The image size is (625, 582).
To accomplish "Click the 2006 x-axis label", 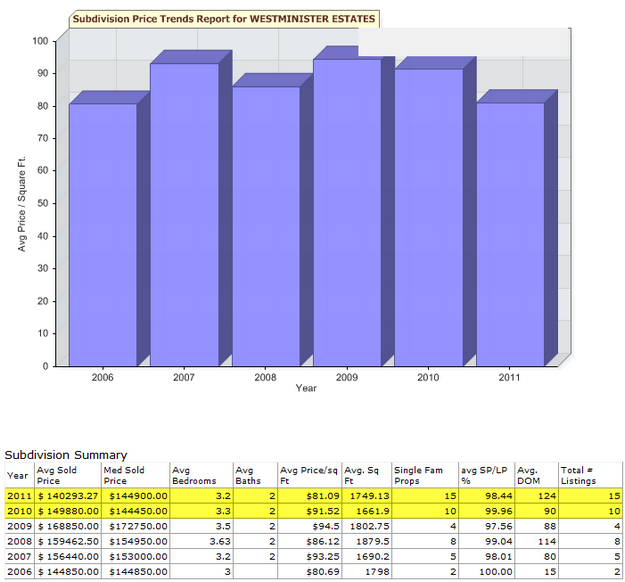I will click(x=102, y=377).
